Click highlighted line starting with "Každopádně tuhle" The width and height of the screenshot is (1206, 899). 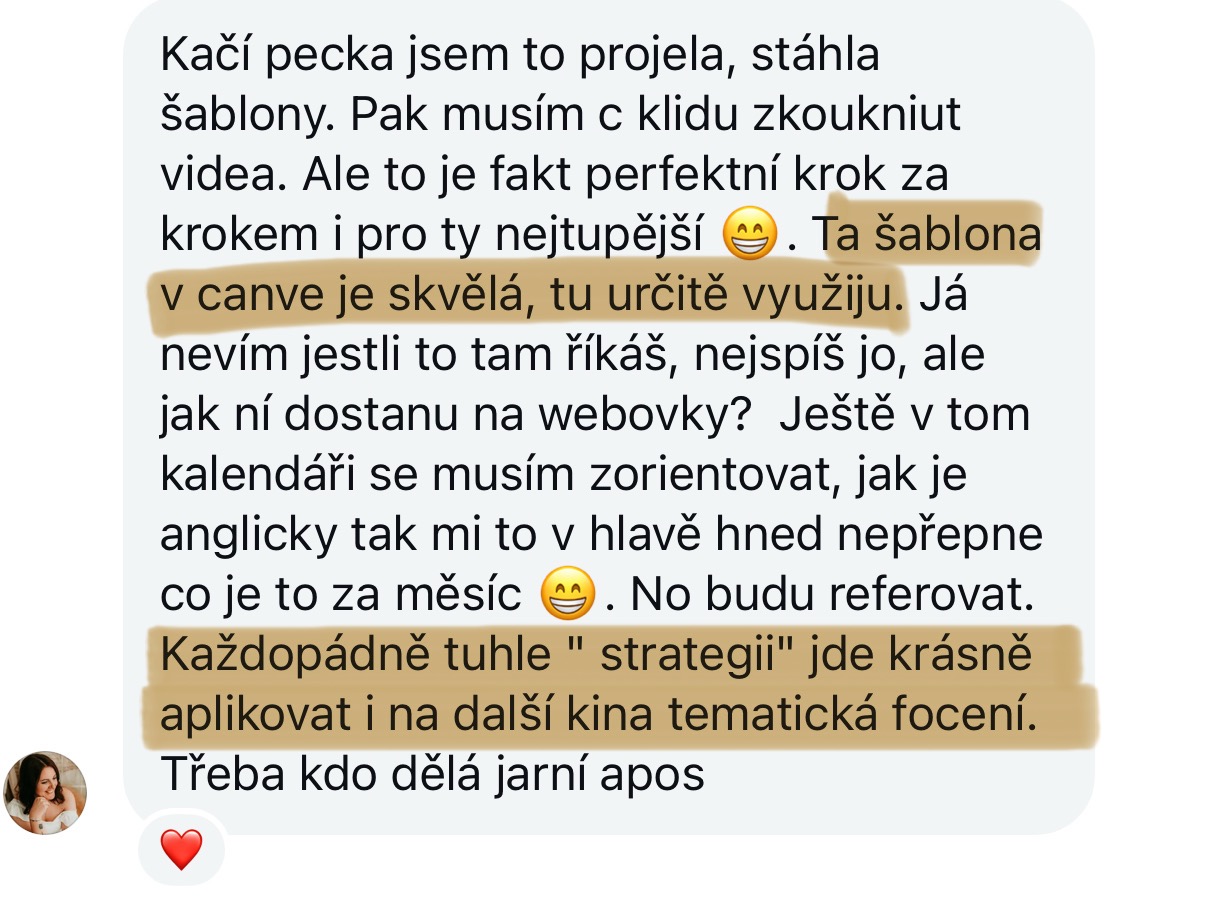[x=595, y=656]
